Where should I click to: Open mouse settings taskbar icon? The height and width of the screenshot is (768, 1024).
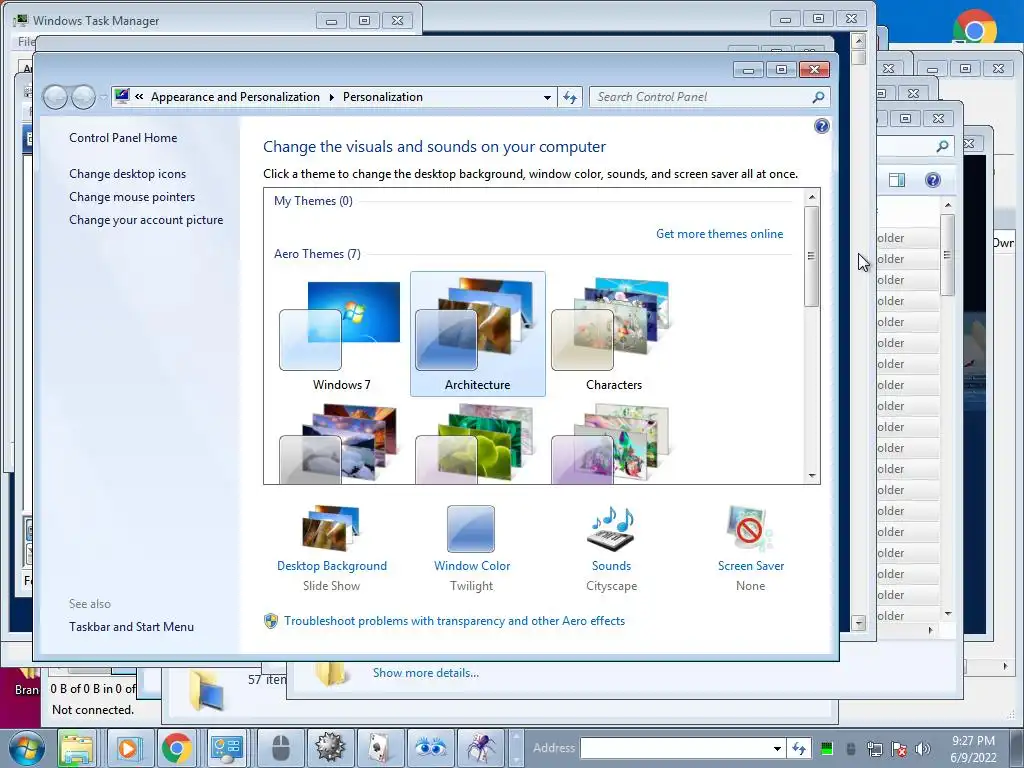tap(280, 748)
